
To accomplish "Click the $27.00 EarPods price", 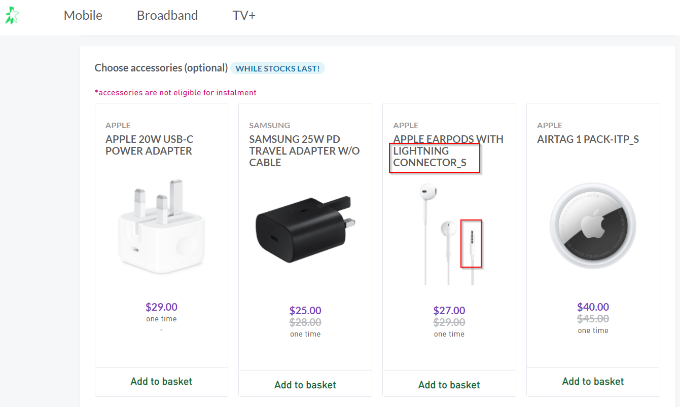I will tap(449, 311).
